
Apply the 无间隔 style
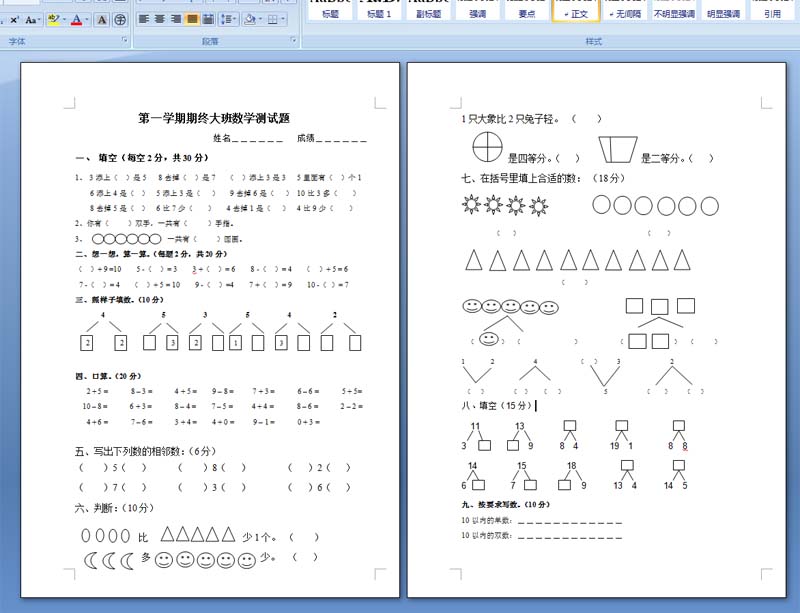coord(625,10)
